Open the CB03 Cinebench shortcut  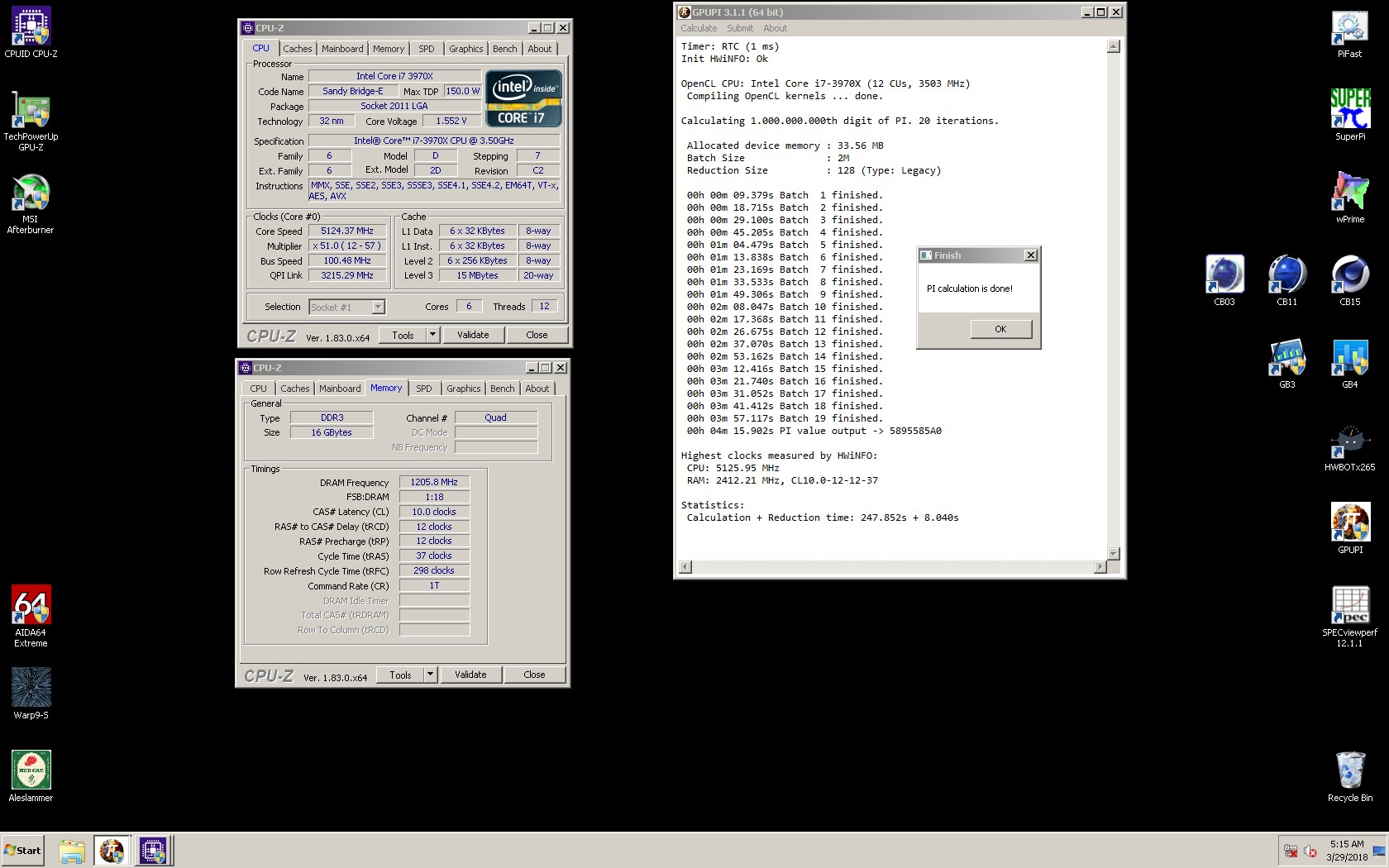pyautogui.click(x=1224, y=280)
